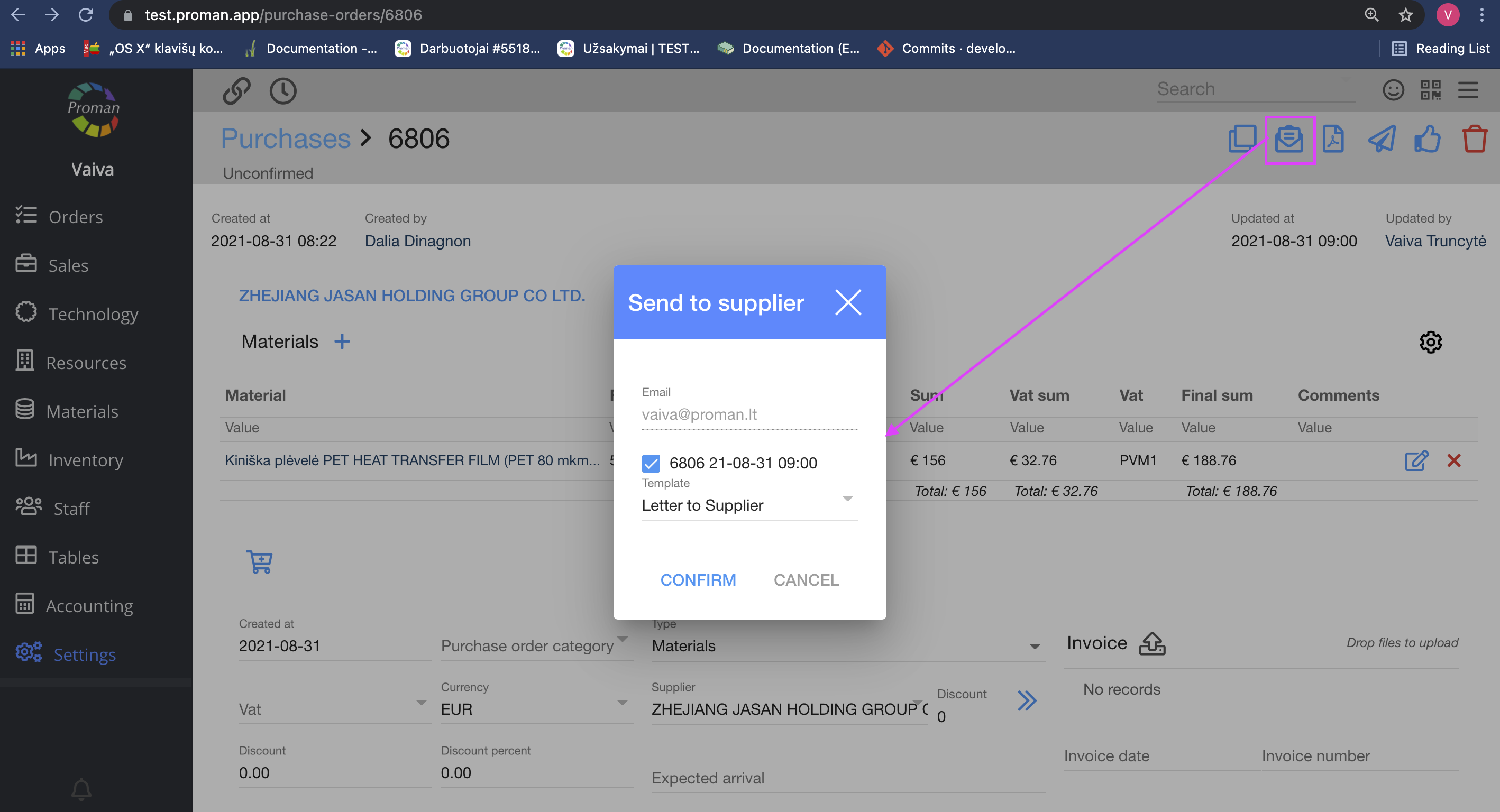Click the shopping cart add icon
Image resolution: width=1500 pixels, height=812 pixels.
(x=259, y=562)
